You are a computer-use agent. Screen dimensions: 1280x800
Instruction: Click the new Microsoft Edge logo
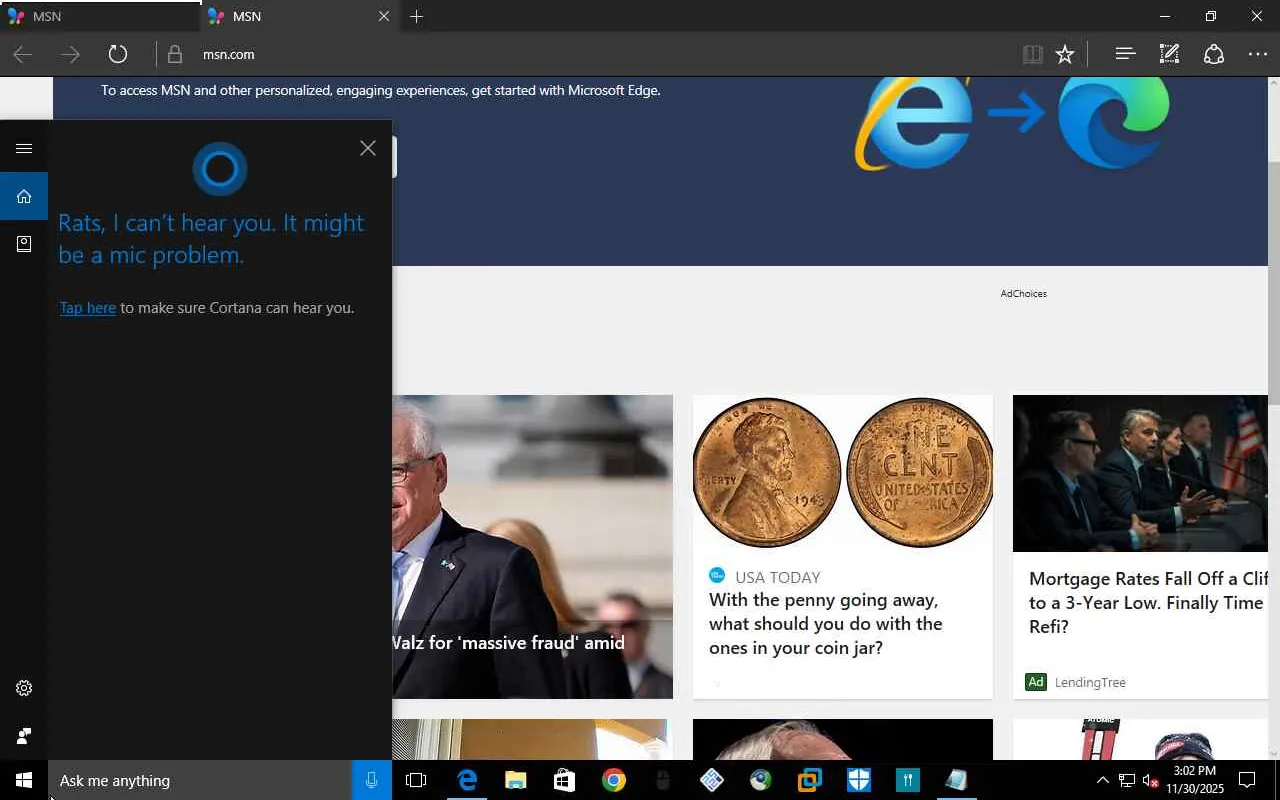point(1113,122)
